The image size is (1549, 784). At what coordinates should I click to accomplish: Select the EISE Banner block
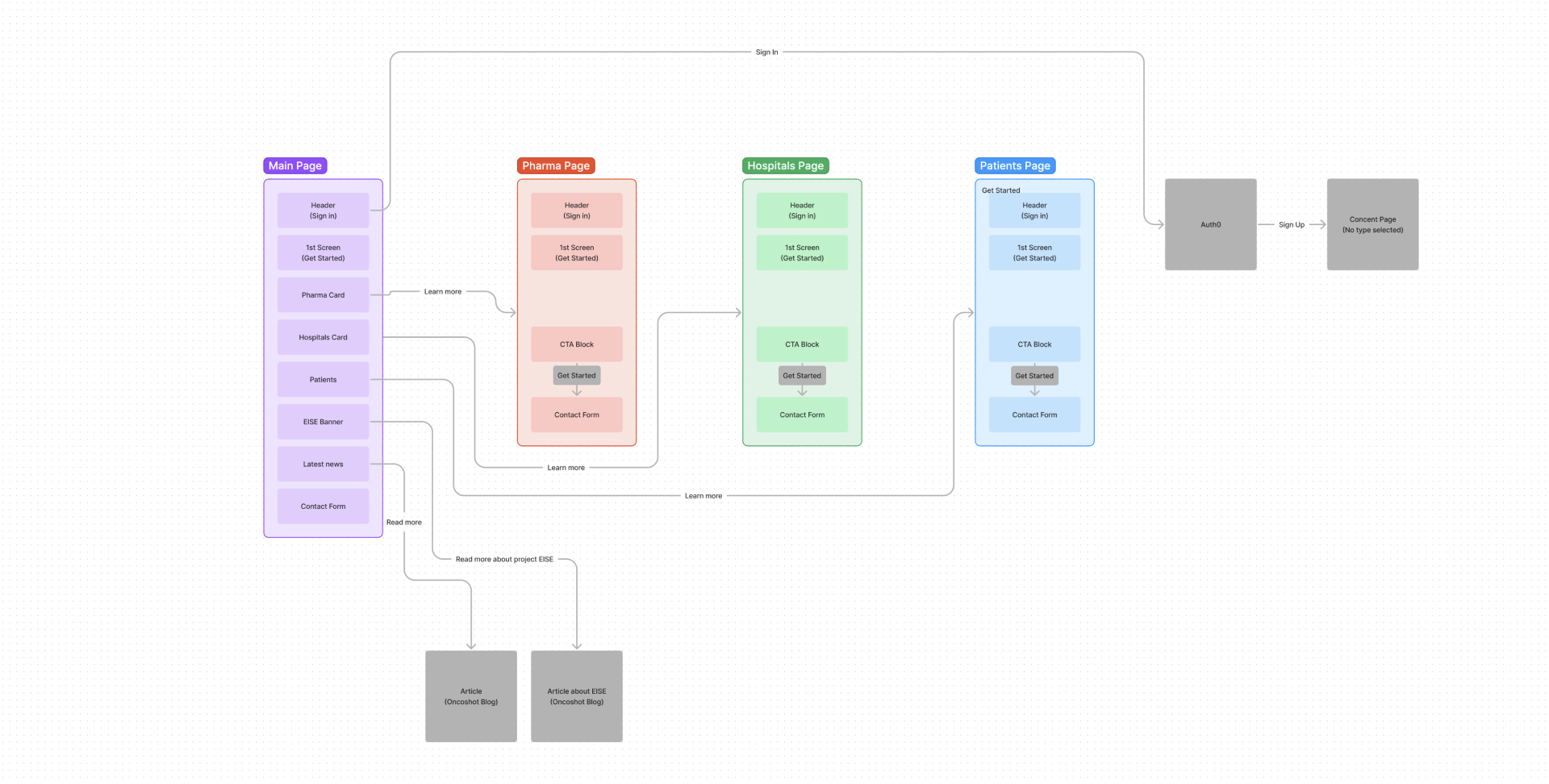pyautogui.click(x=323, y=422)
